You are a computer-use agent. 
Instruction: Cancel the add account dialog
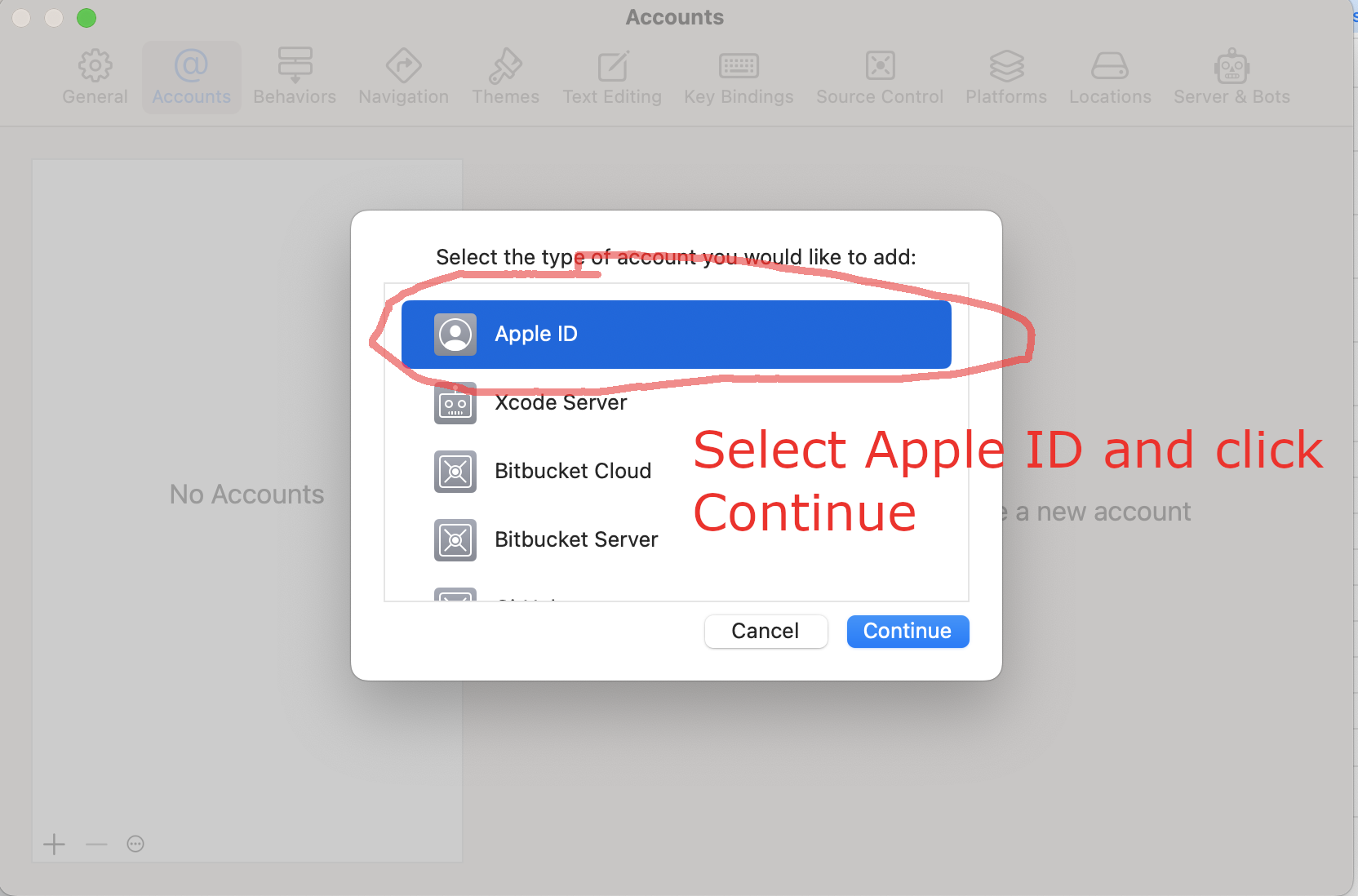point(766,632)
